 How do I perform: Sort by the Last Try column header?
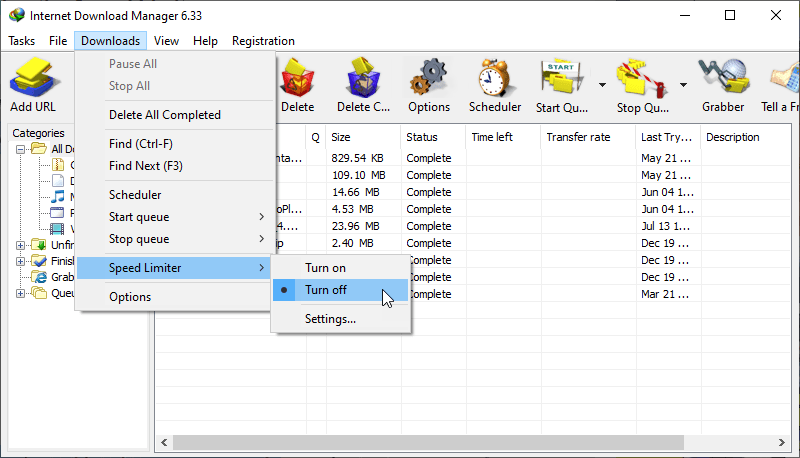pyautogui.click(x=668, y=137)
